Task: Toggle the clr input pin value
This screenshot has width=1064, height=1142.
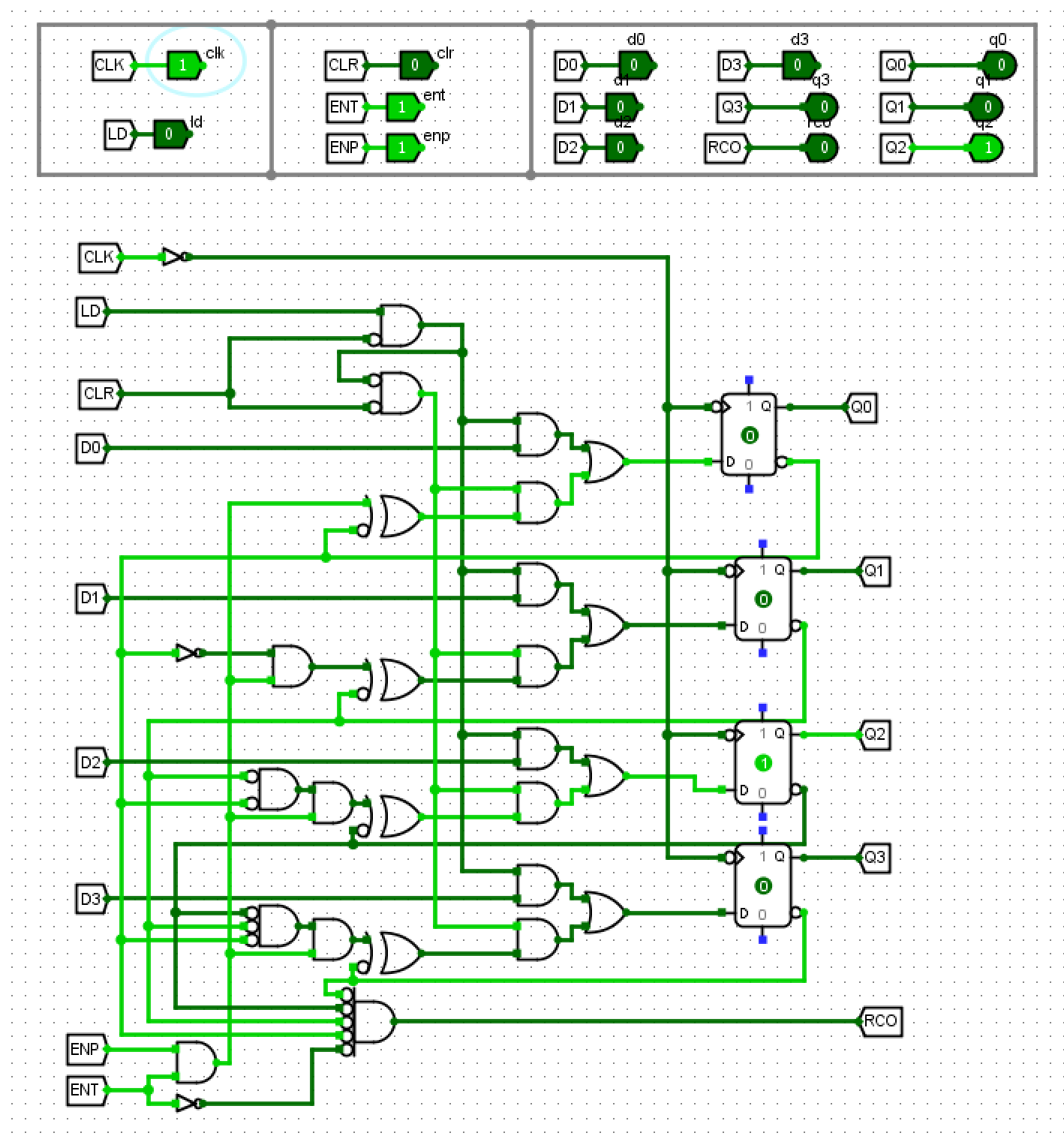Action: coord(416,65)
